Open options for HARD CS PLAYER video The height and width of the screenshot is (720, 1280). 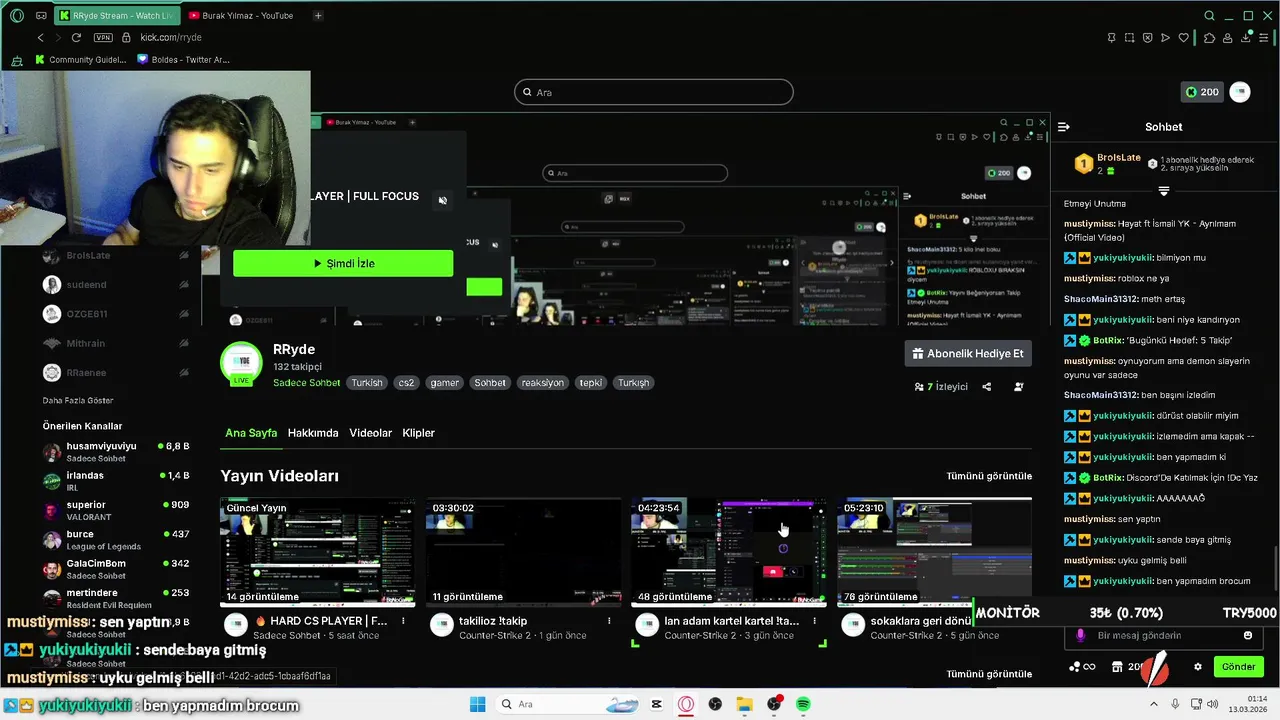(404, 621)
